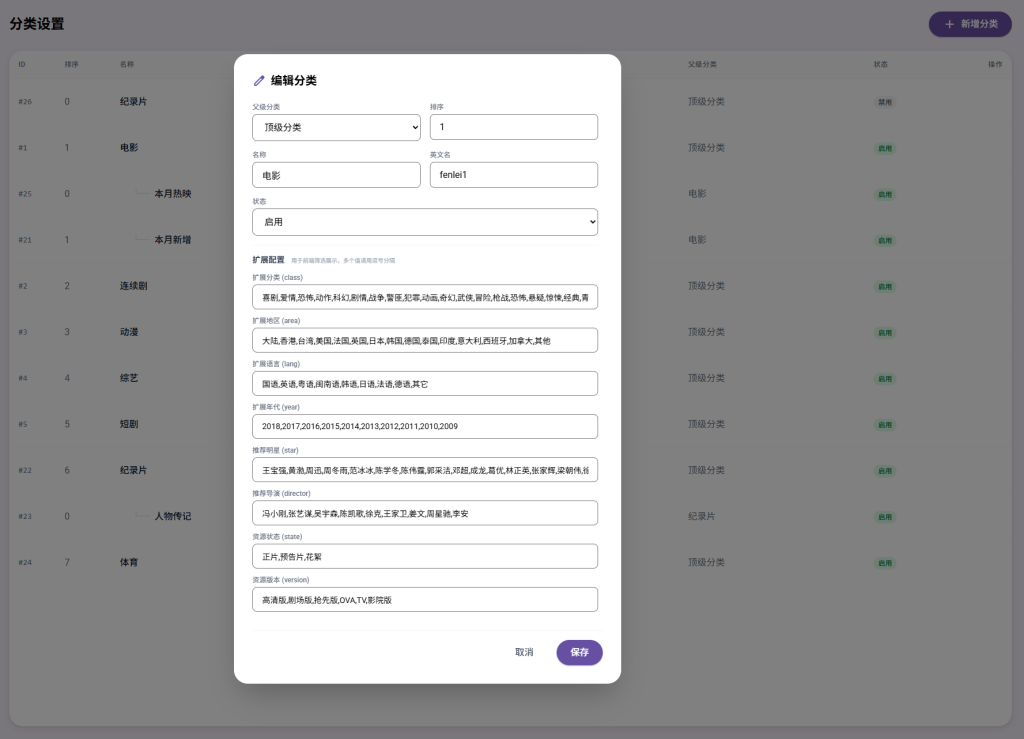Open the 状态 dropdown showing 启用
The height and width of the screenshot is (739, 1024).
click(425, 221)
